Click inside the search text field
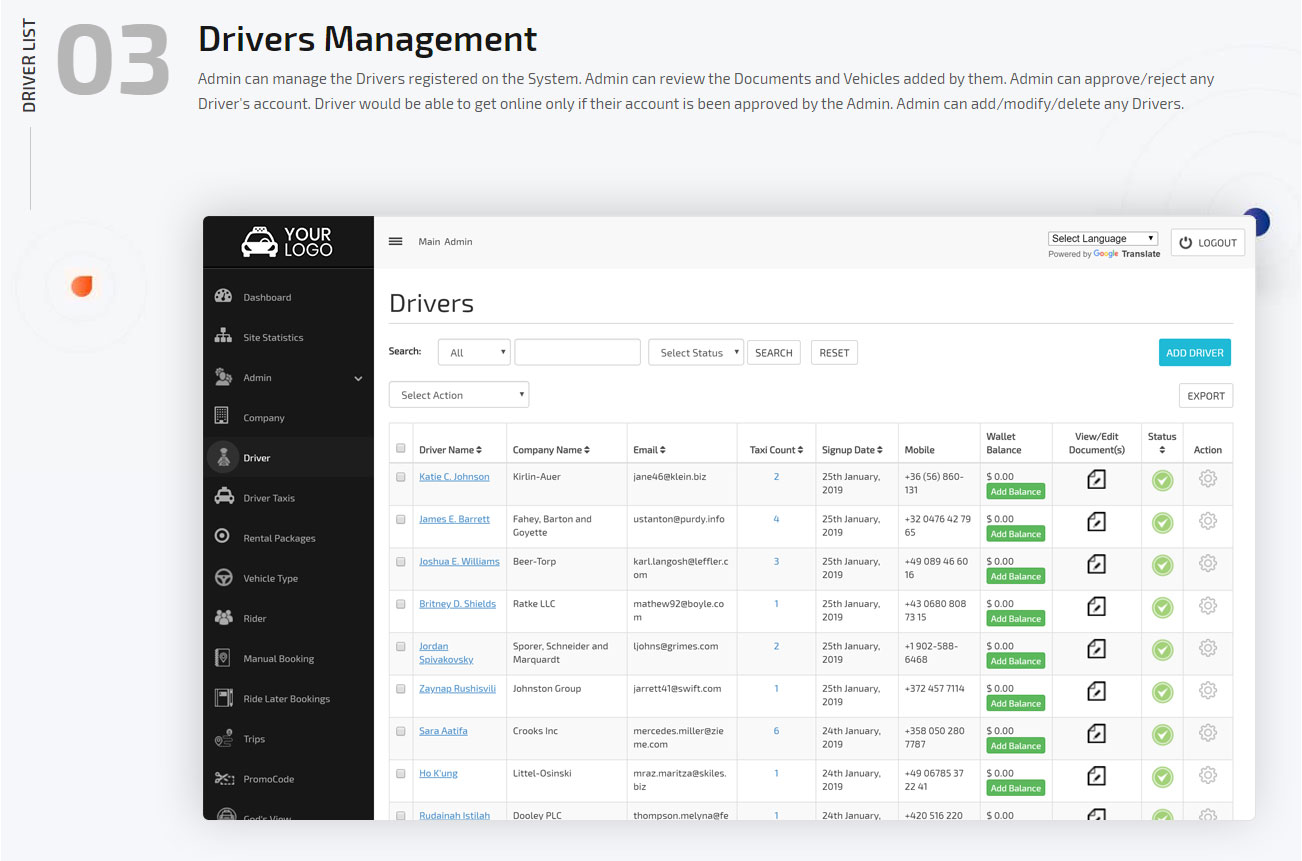The height and width of the screenshot is (861, 1302). pos(577,351)
